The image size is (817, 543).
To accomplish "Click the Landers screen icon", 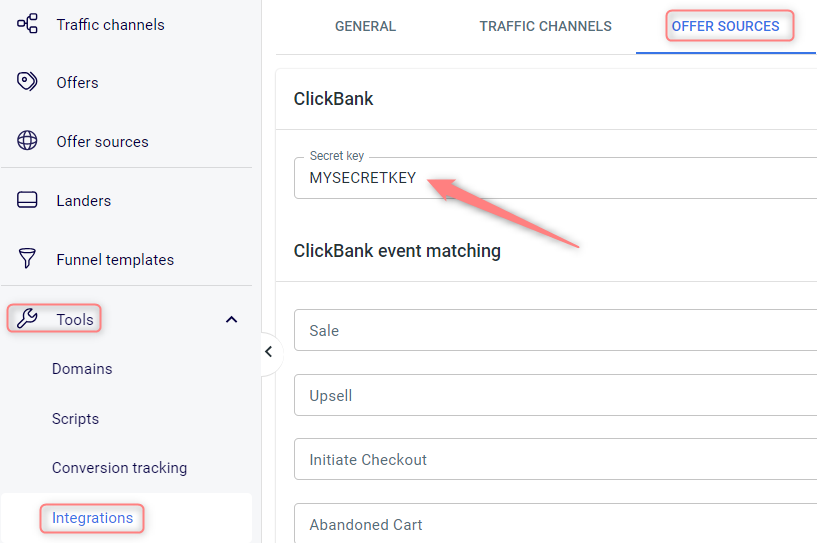I will [x=27, y=200].
